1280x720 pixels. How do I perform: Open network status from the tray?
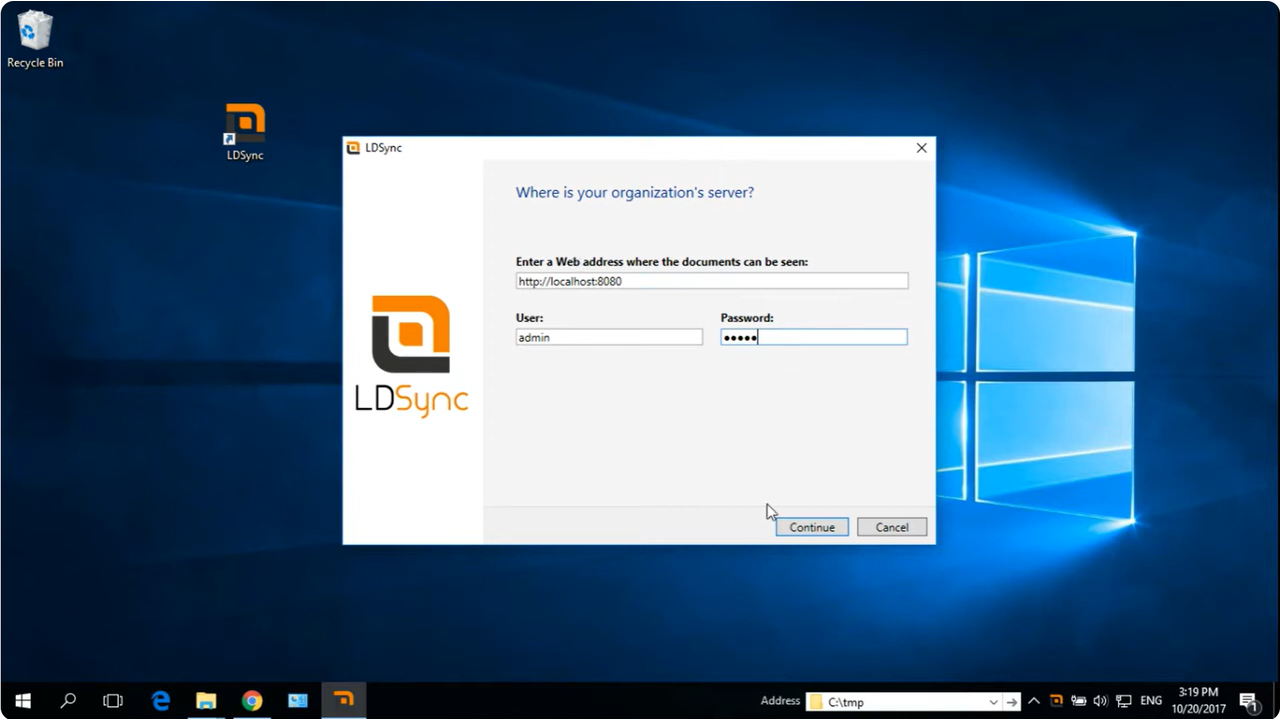[x=1124, y=701]
